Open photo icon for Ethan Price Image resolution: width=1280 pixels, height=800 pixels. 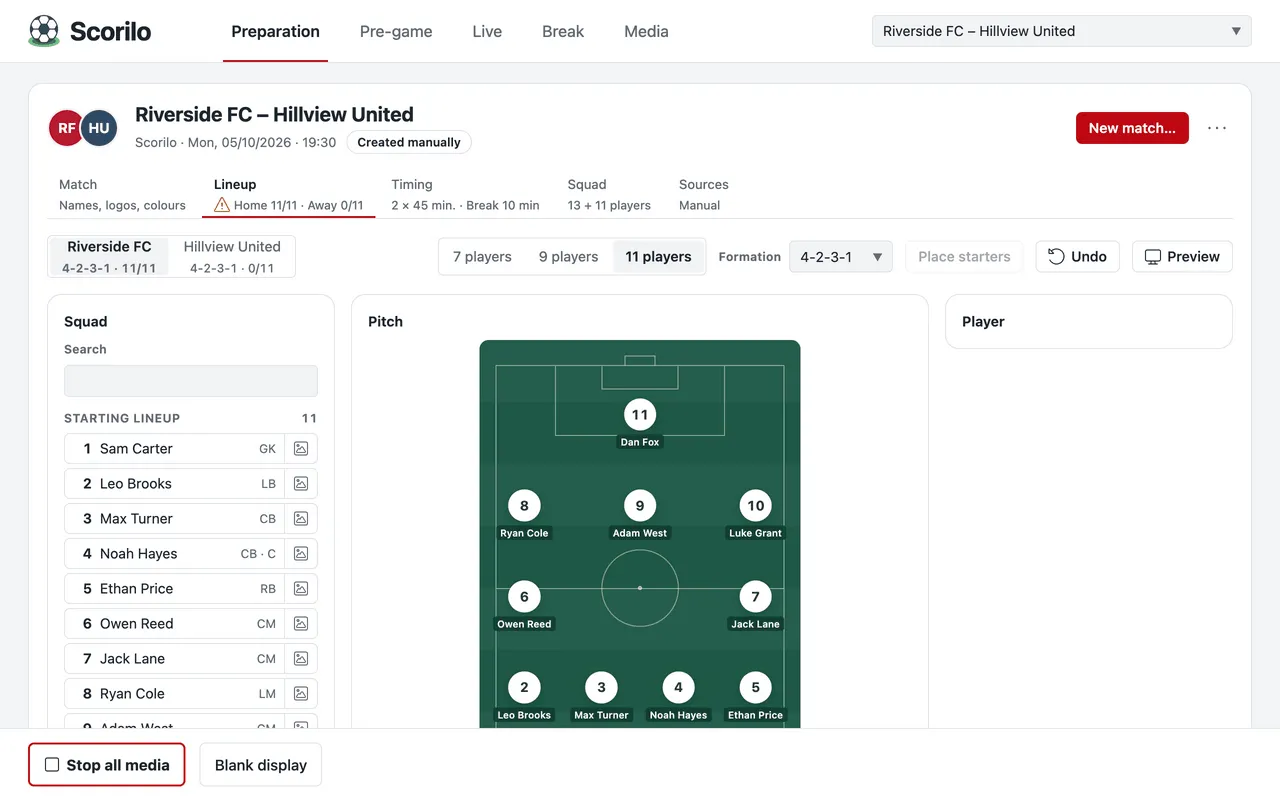(x=301, y=589)
